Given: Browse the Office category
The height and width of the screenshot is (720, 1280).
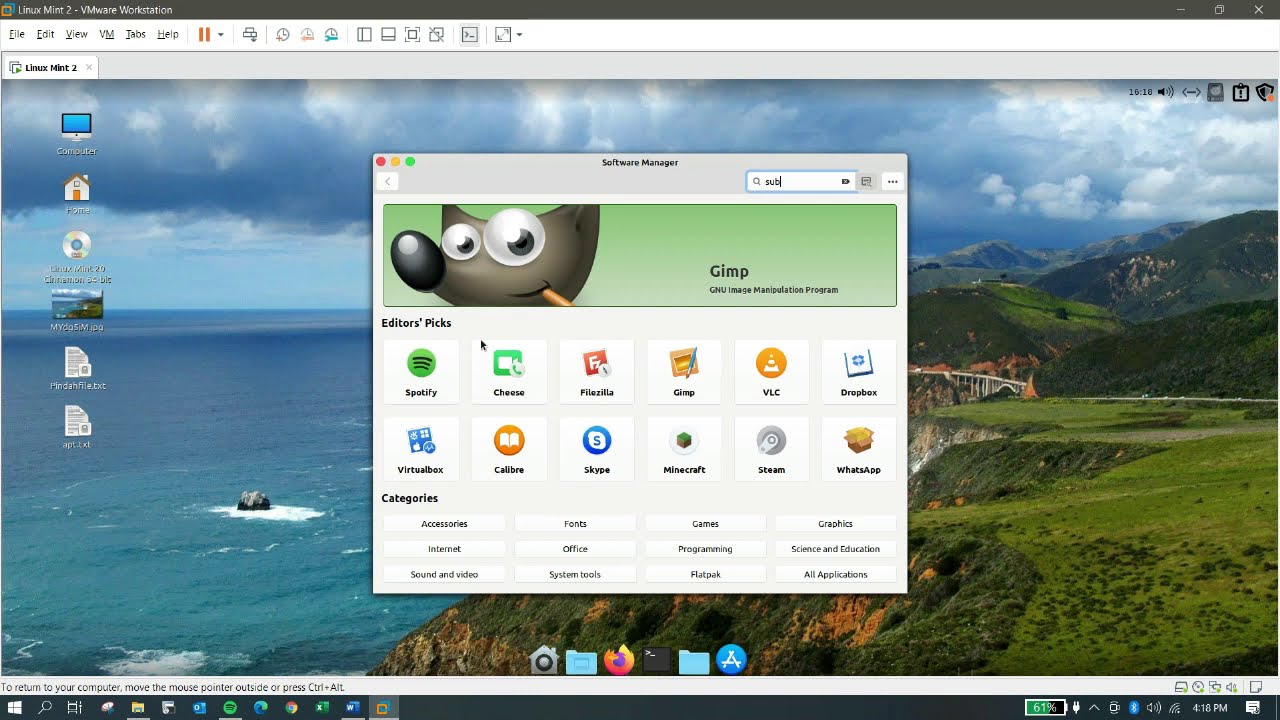Looking at the screenshot, I should click(575, 549).
